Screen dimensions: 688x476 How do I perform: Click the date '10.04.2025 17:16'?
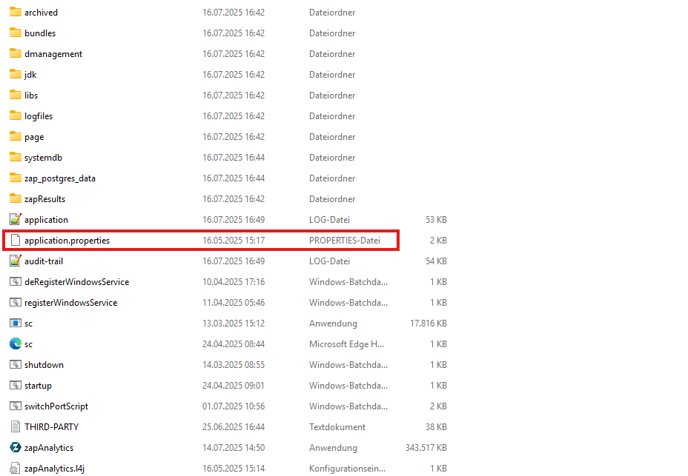[233, 282]
